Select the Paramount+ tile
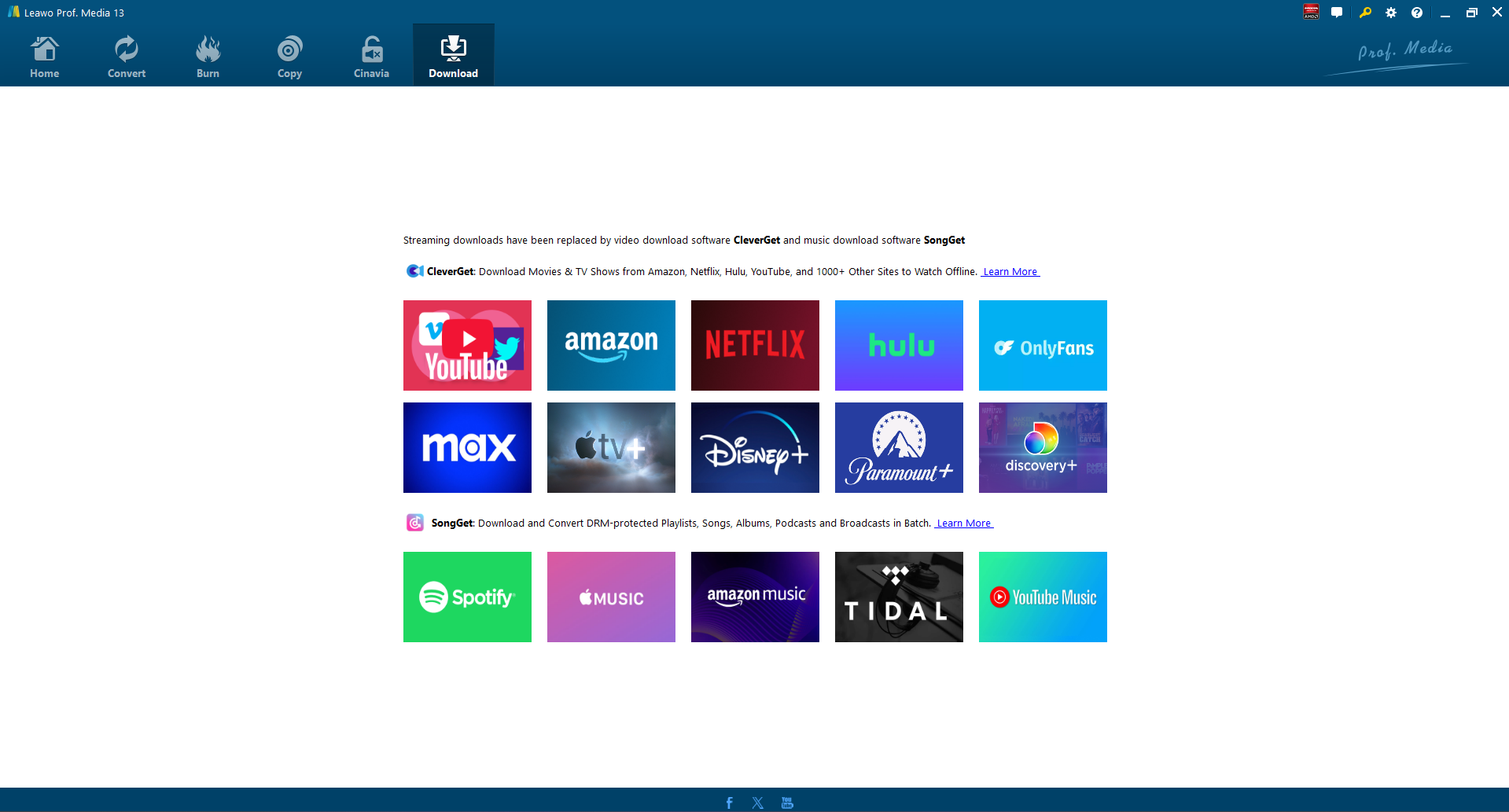Viewport: 1509px width, 812px height. (899, 447)
